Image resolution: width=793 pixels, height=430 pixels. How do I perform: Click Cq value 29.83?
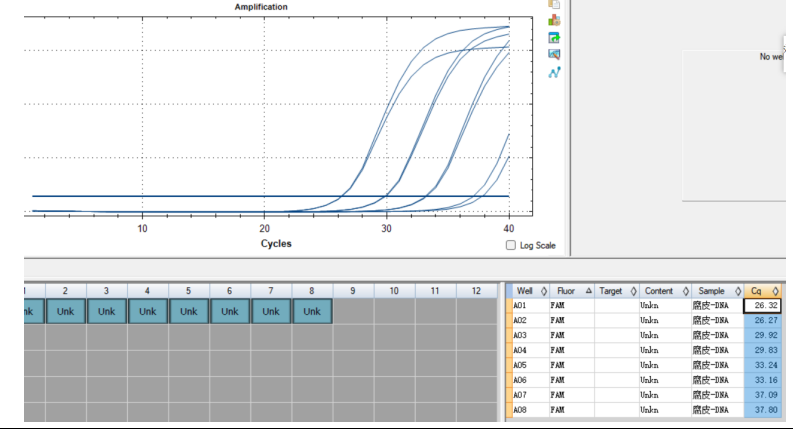[763, 350]
